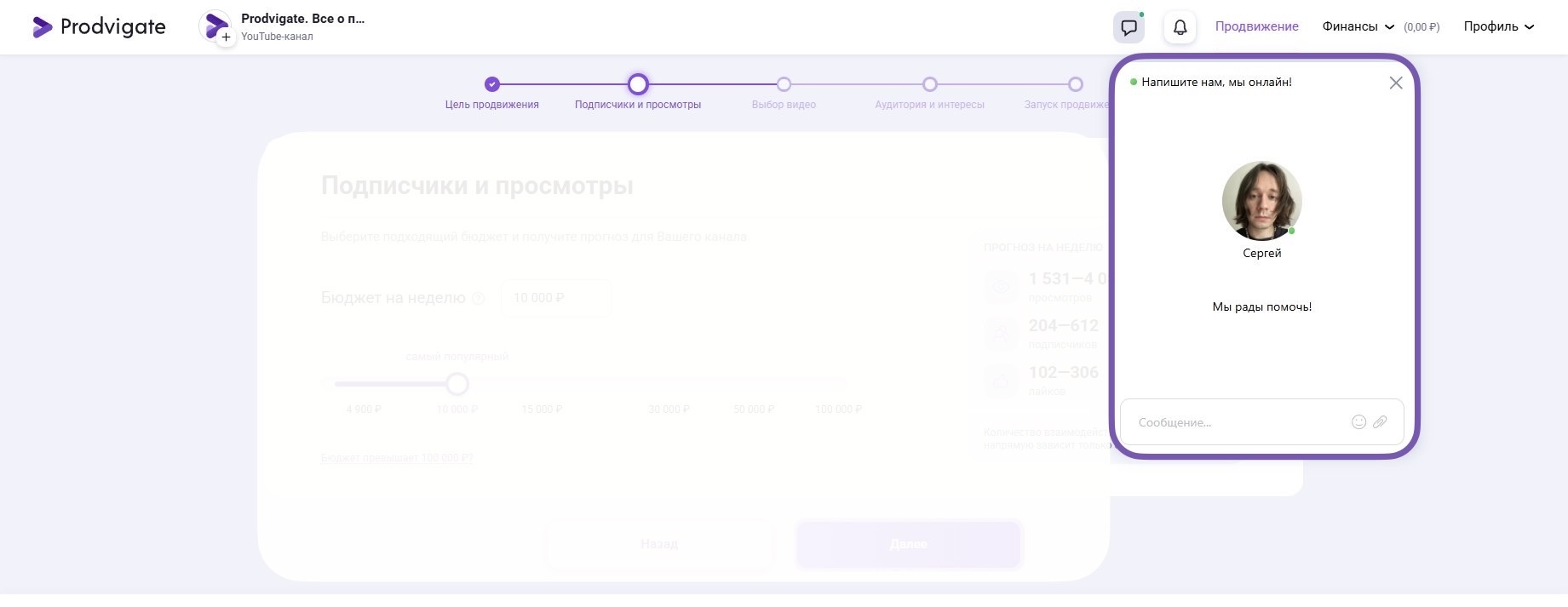This screenshot has width=1568, height=607.
Task: Open the Продвижение menu item
Action: point(1256,27)
